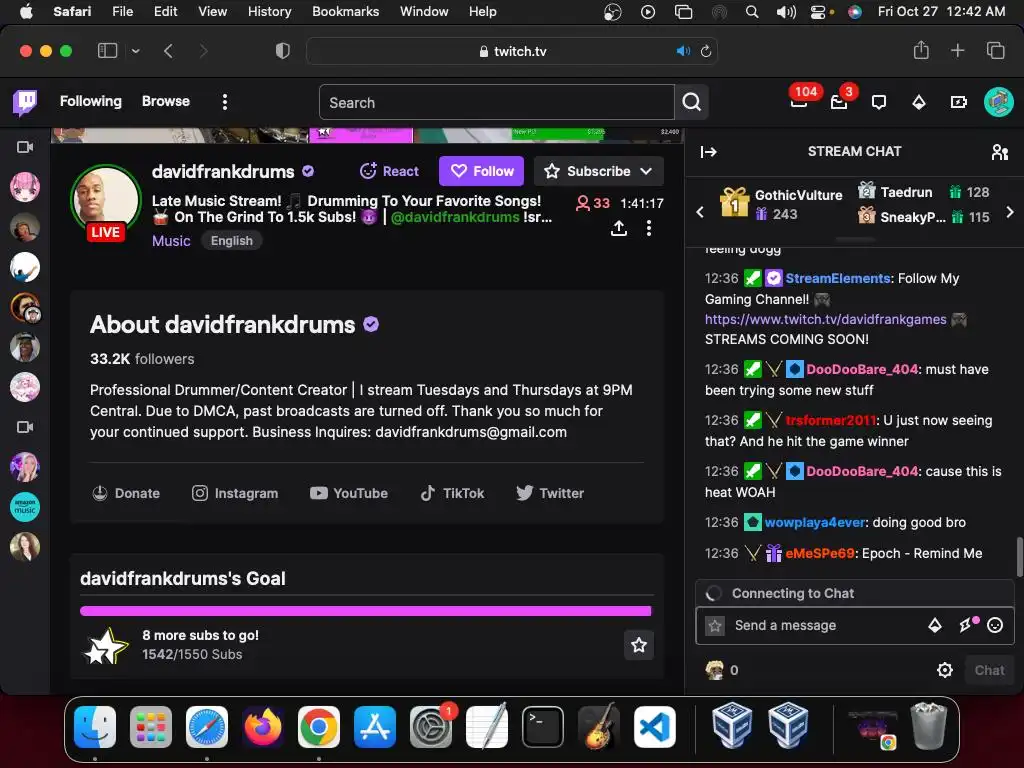This screenshot has width=1024, height=768.
Task: Mute the tab audio speaker icon in address bar
Action: (683, 51)
